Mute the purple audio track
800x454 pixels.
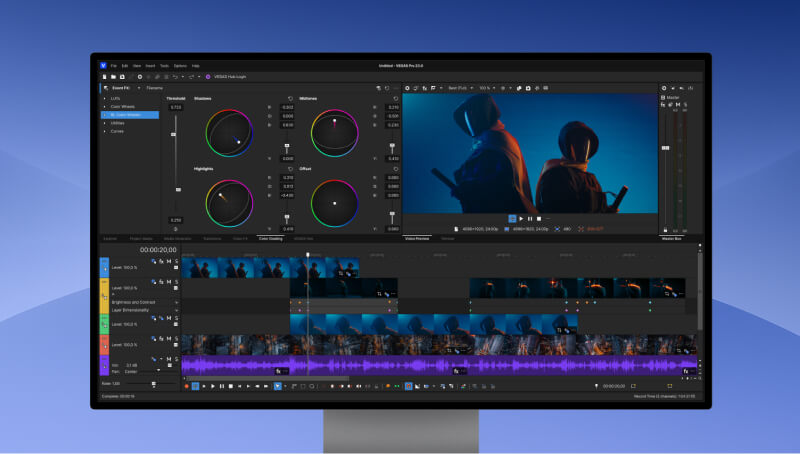169,359
